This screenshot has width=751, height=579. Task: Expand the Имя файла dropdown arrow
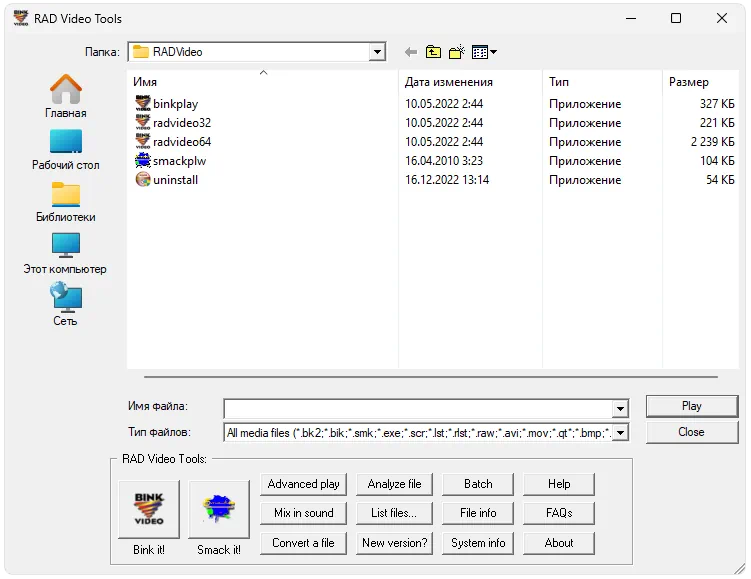(x=620, y=409)
